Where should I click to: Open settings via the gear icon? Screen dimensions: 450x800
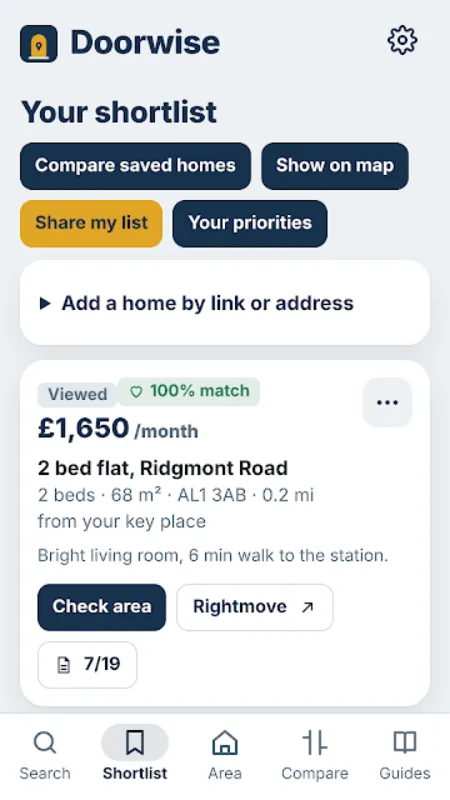pyautogui.click(x=402, y=40)
